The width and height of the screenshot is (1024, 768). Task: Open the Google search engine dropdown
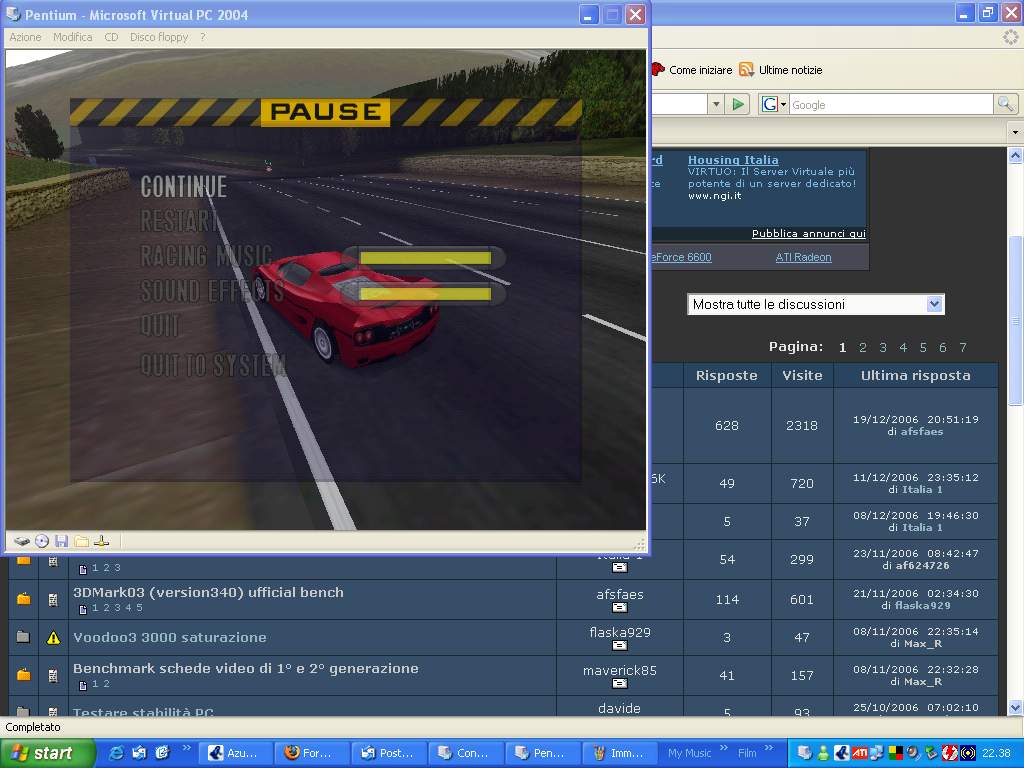click(775, 104)
